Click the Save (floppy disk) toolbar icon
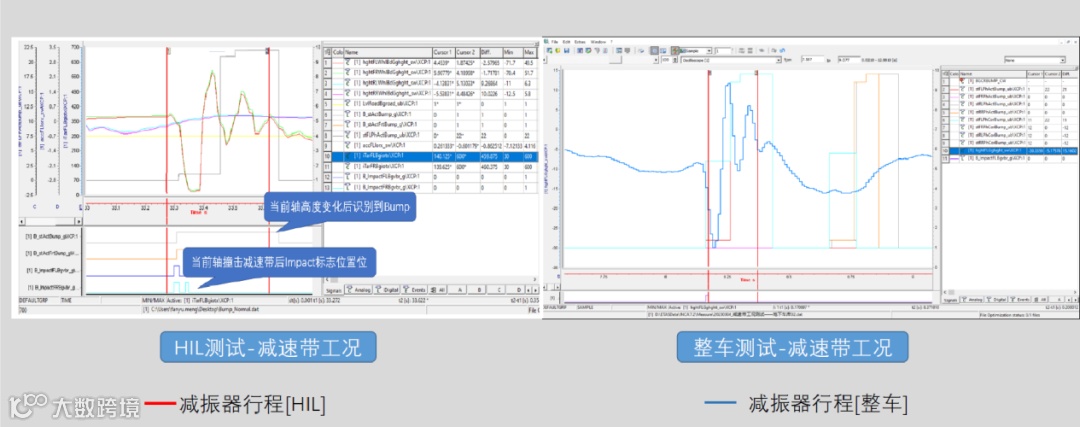Viewport: 1080px width, 427px height. pos(566,51)
